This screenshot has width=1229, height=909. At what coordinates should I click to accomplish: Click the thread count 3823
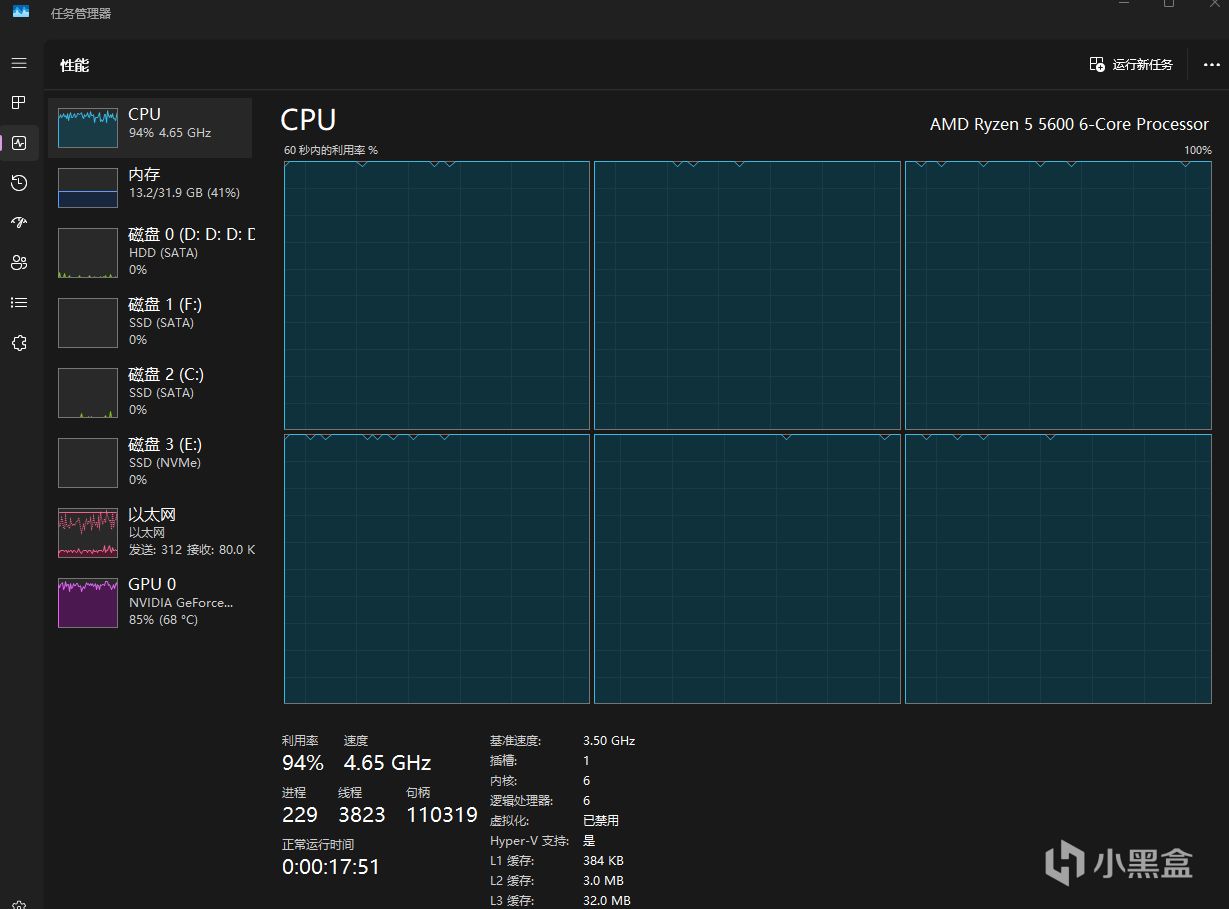coord(362,815)
